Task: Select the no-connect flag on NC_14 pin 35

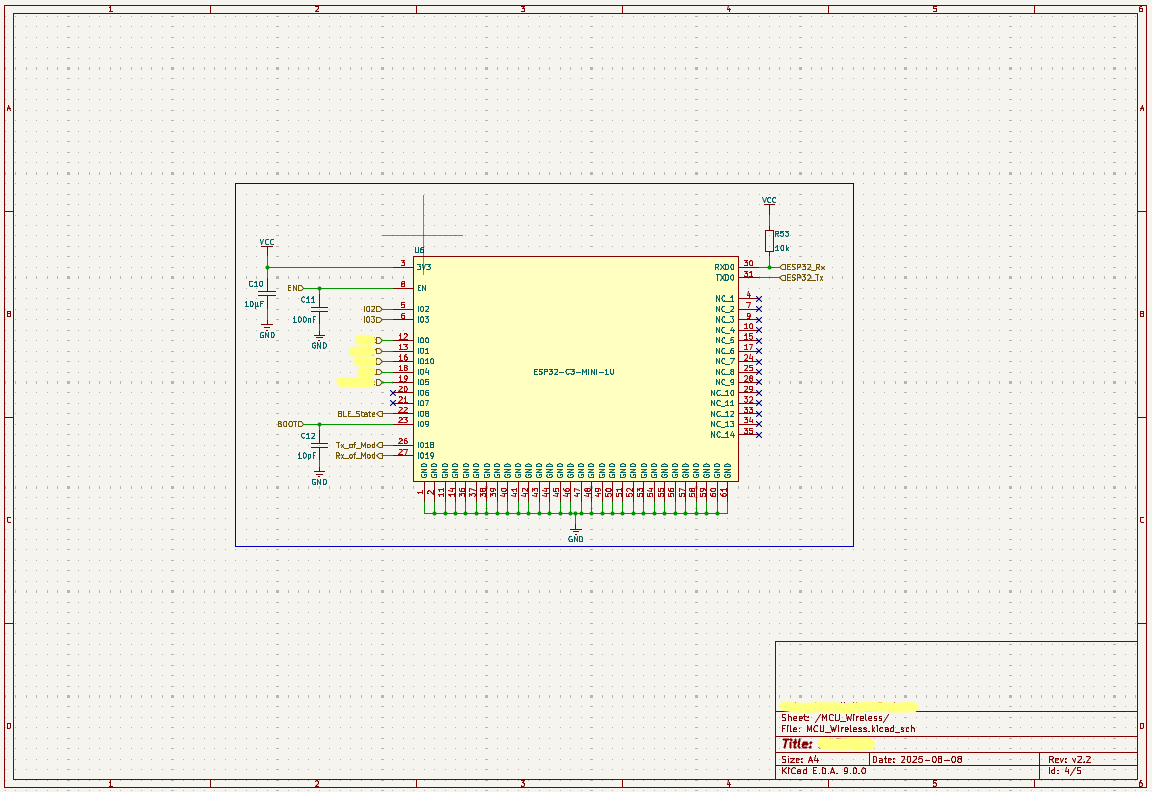Action: [x=759, y=435]
